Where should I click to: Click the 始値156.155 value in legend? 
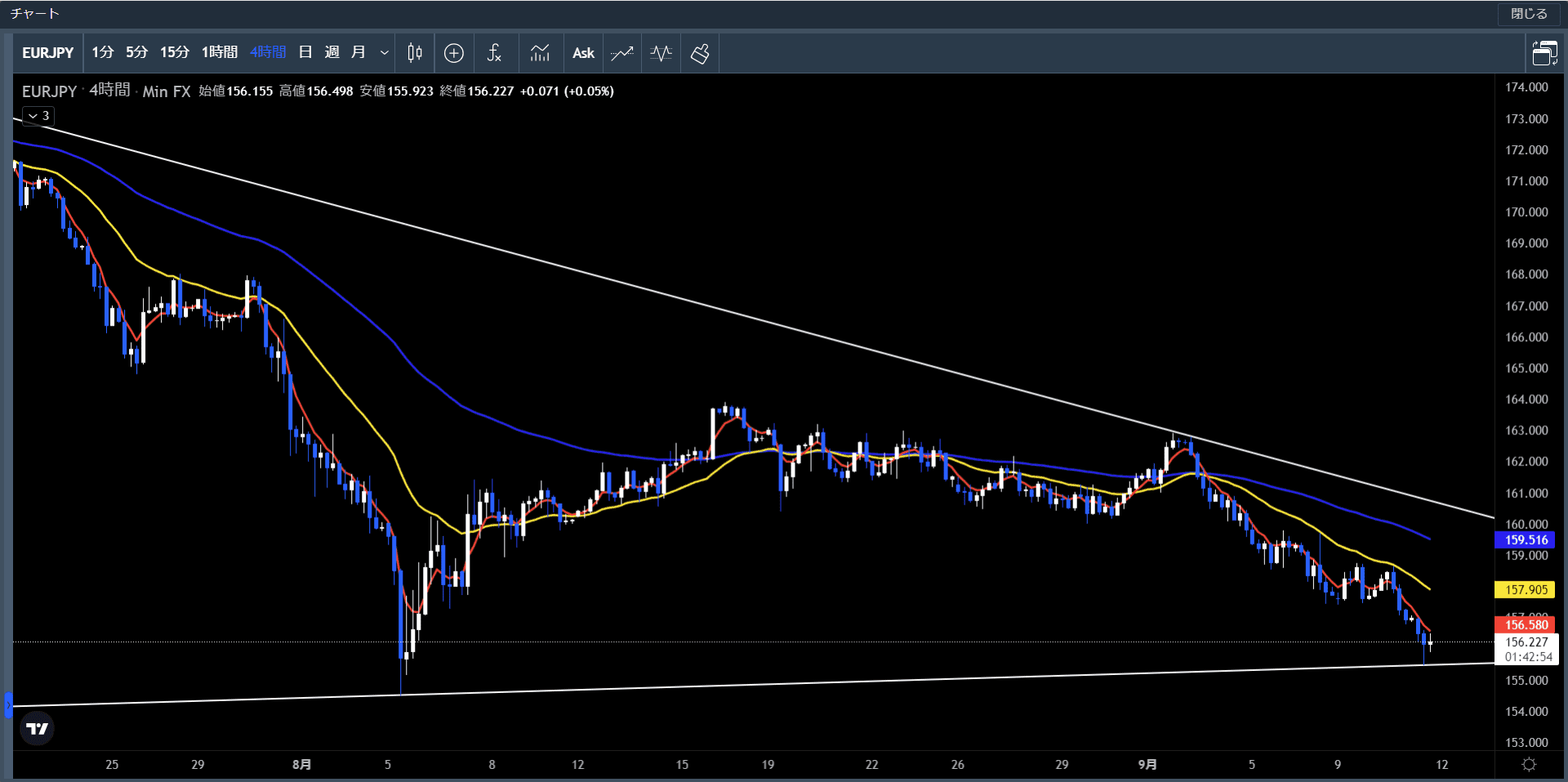[236, 91]
